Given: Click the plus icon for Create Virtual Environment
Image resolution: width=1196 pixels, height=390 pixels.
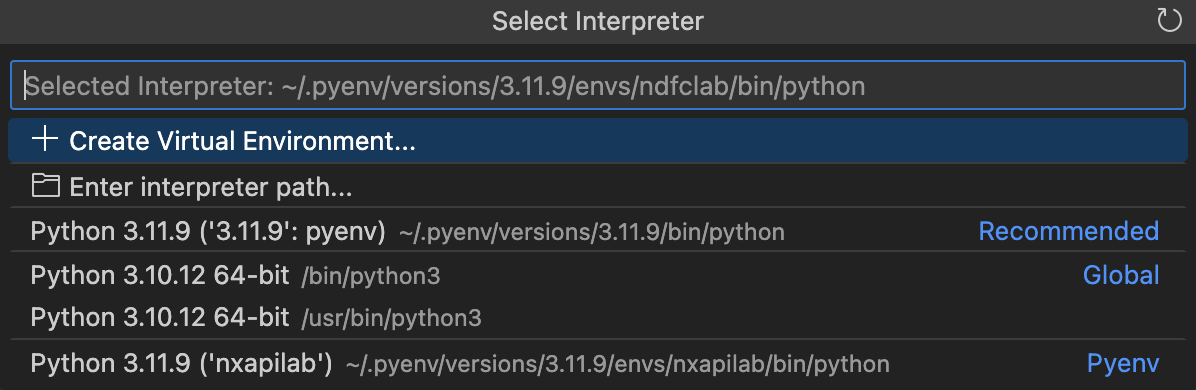Looking at the screenshot, I should [46, 140].
